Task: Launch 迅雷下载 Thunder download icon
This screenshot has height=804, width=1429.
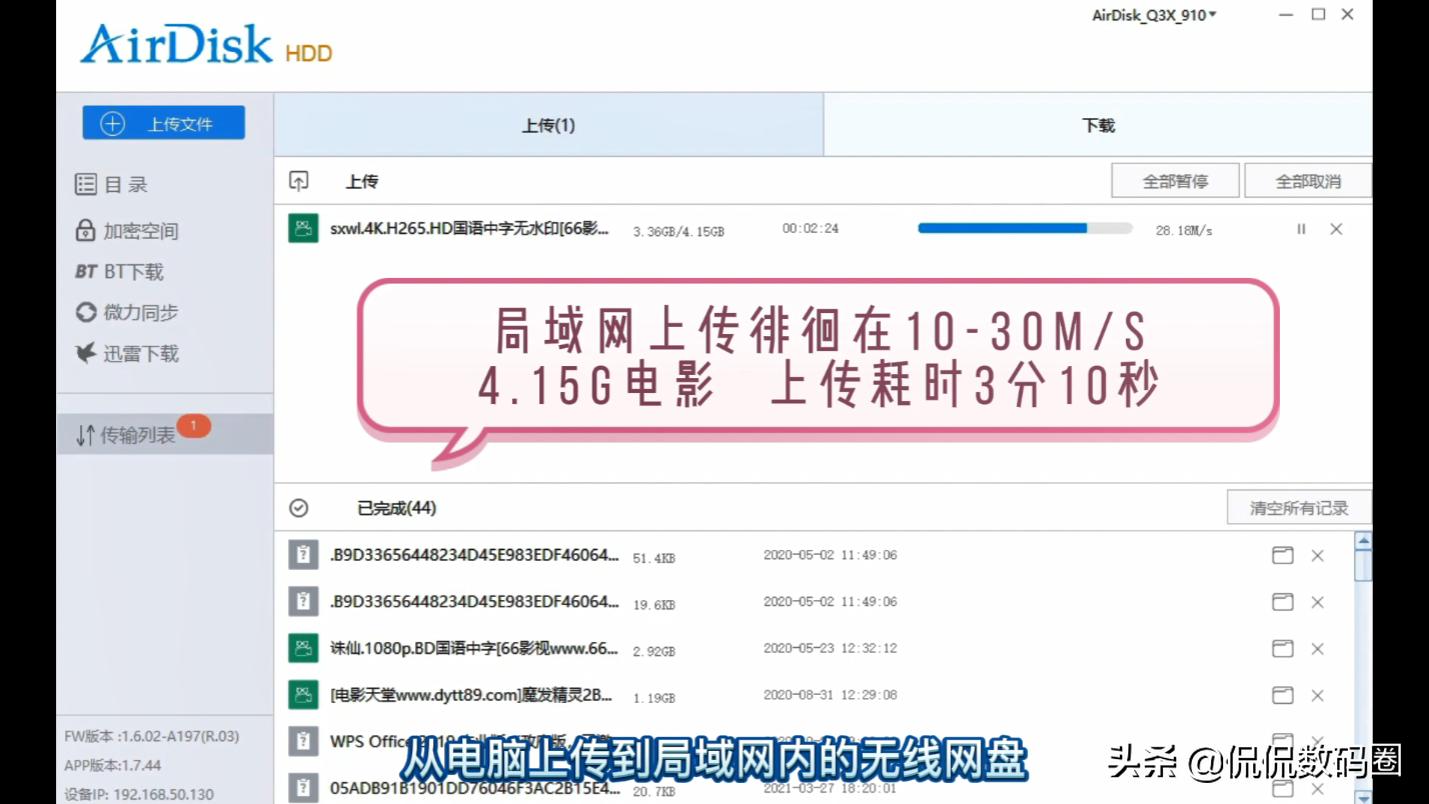Action: click(85, 353)
